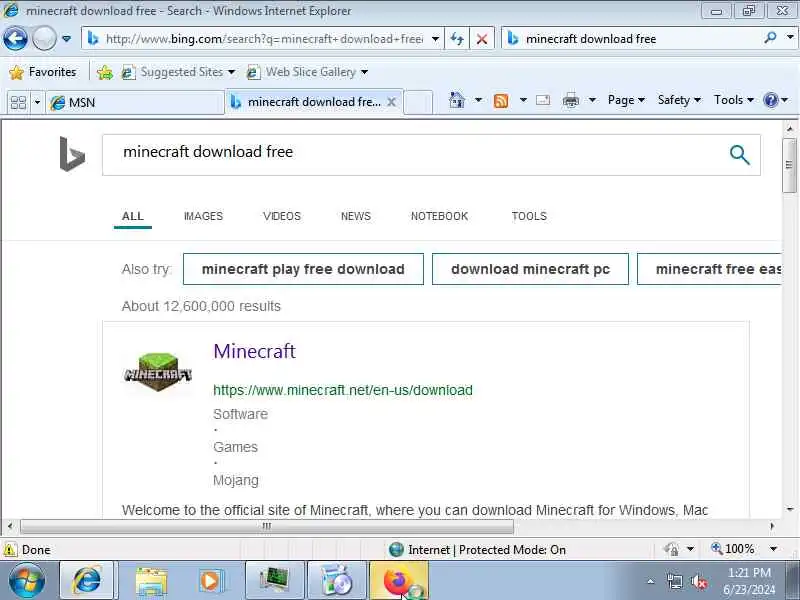Viewport: 800px width, 600px height.
Task: Try 'download minecraft pc' suggestion
Action: pyautogui.click(x=530, y=269)
